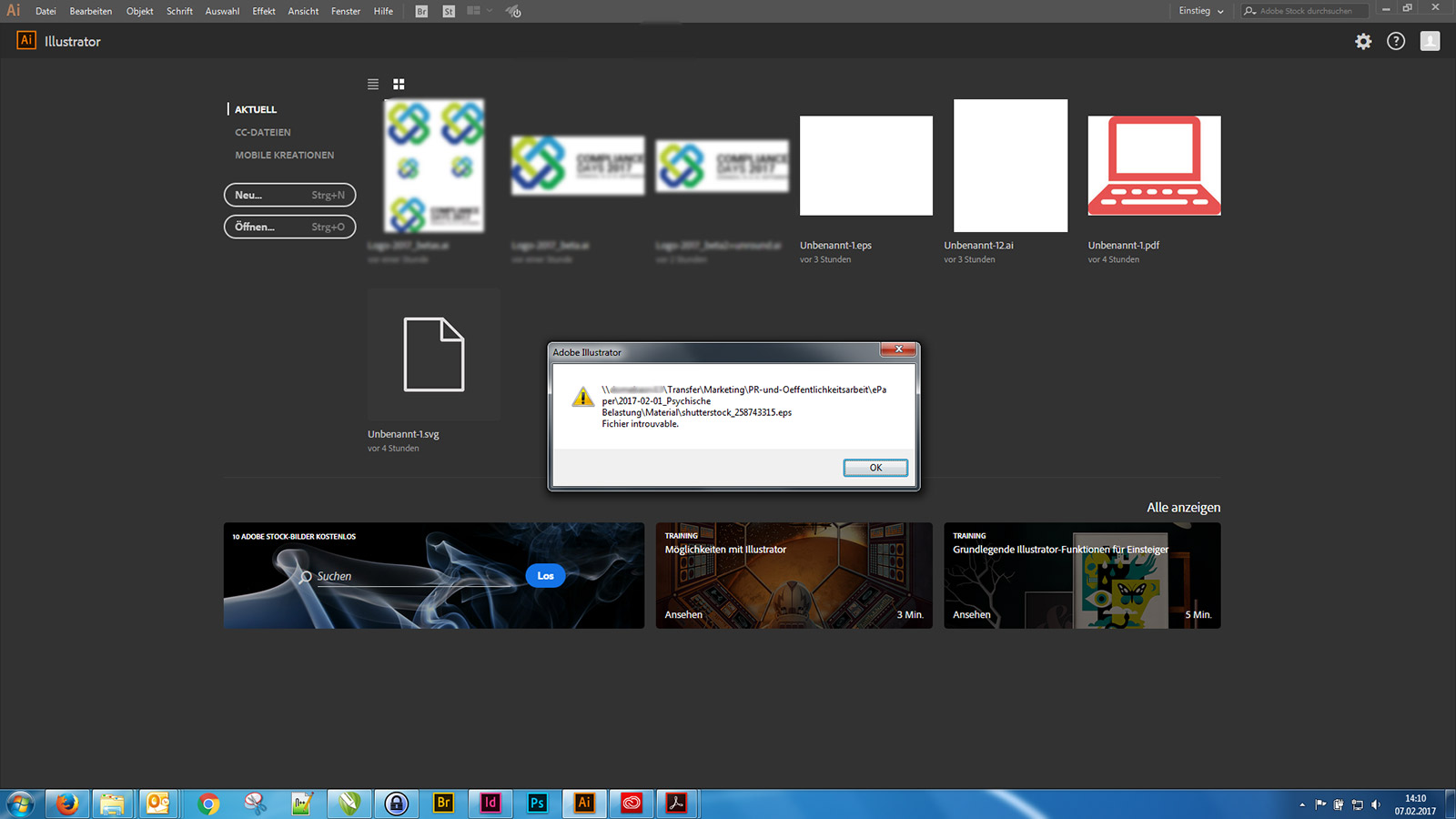Open the first logo thumbnail with six emblems
This screenshot has height=819, width=1456.
[434, 166]
